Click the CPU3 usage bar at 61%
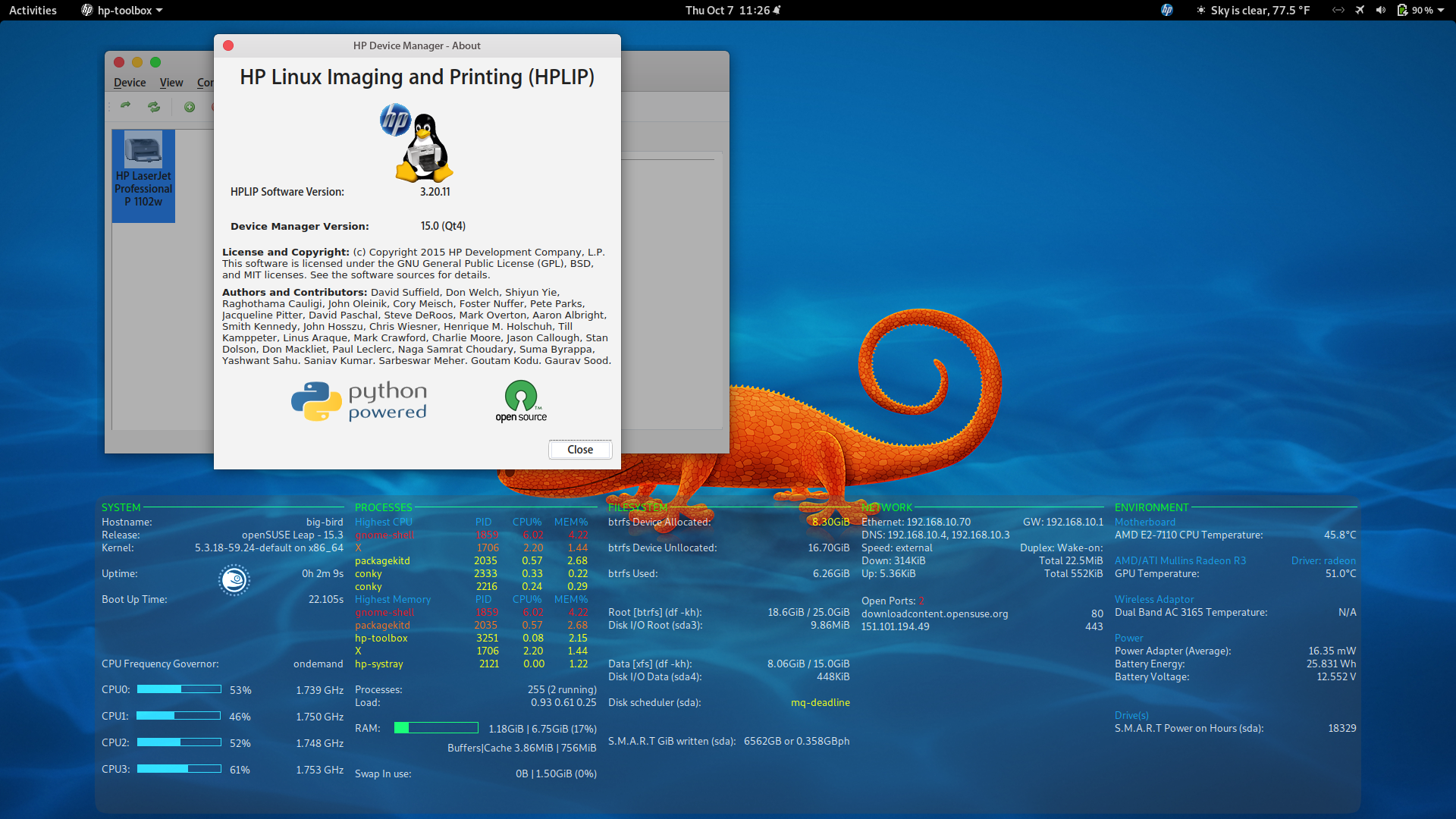This screenshot has width=1456, height=819. point(179,769)
